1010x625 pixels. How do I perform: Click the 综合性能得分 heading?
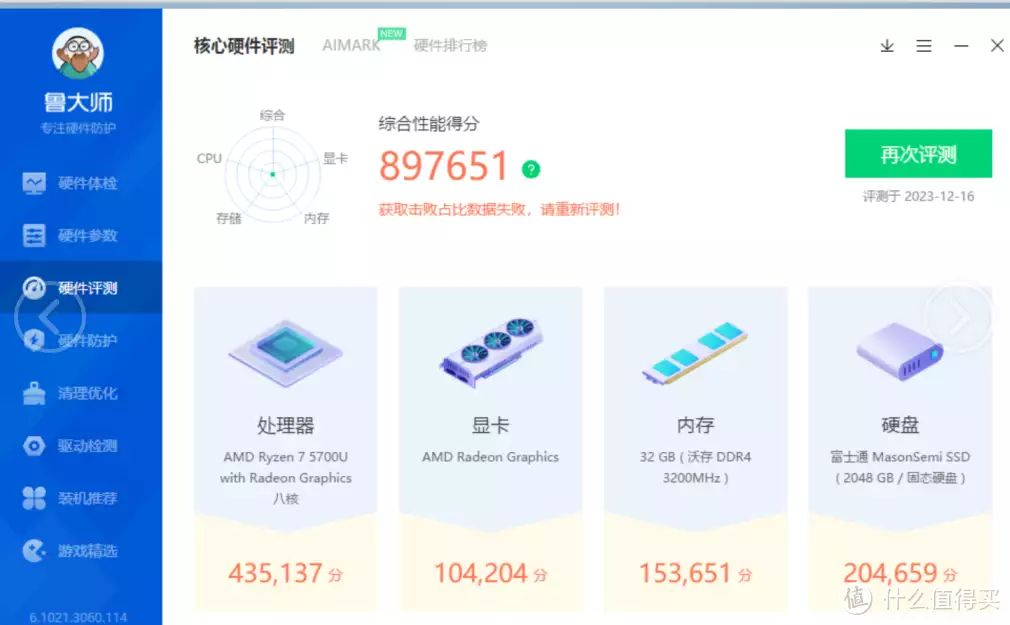click(429, 124)
